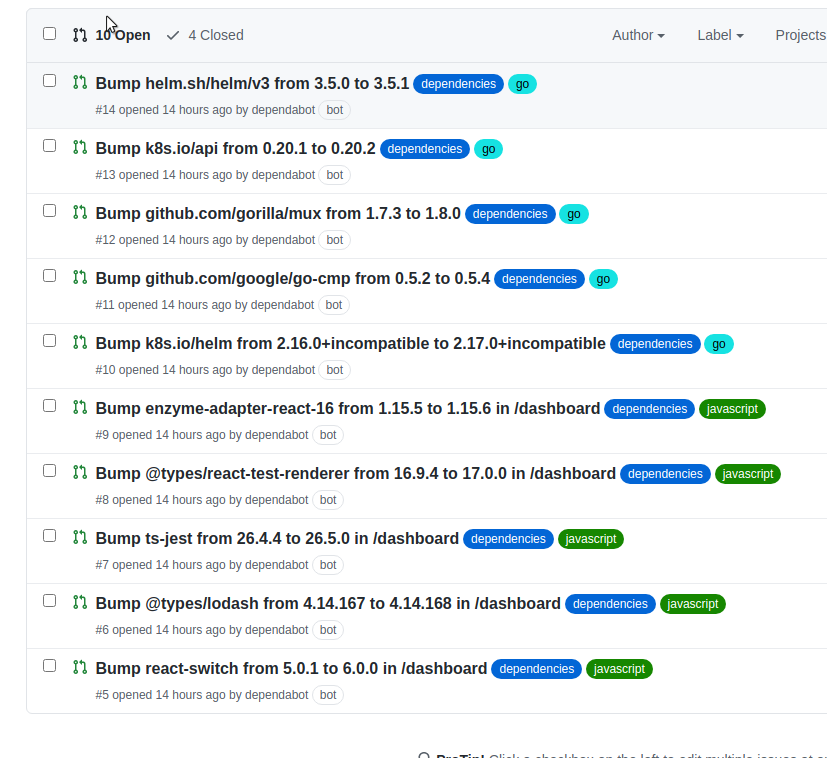This screenshot has width=827, height=758.
Task: Click dependencies label on k8s.io/api row
Action: [425, 149]
